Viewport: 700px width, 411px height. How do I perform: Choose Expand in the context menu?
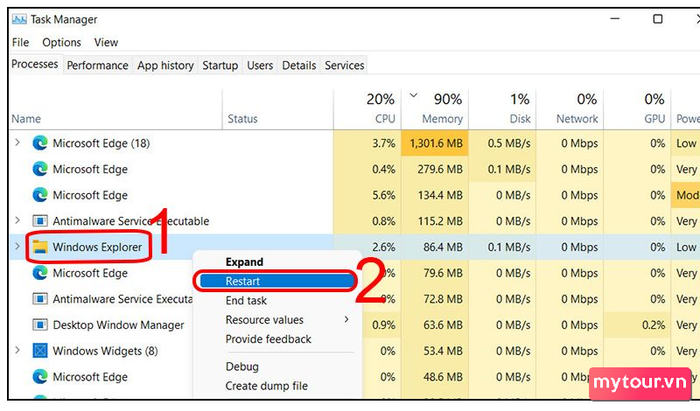tap(244, 262)
